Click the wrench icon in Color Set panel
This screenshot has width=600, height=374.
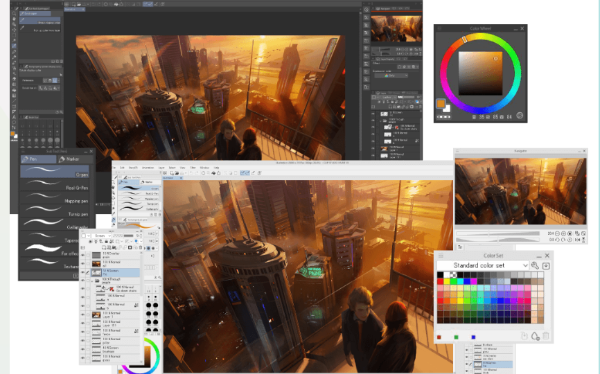535,265
